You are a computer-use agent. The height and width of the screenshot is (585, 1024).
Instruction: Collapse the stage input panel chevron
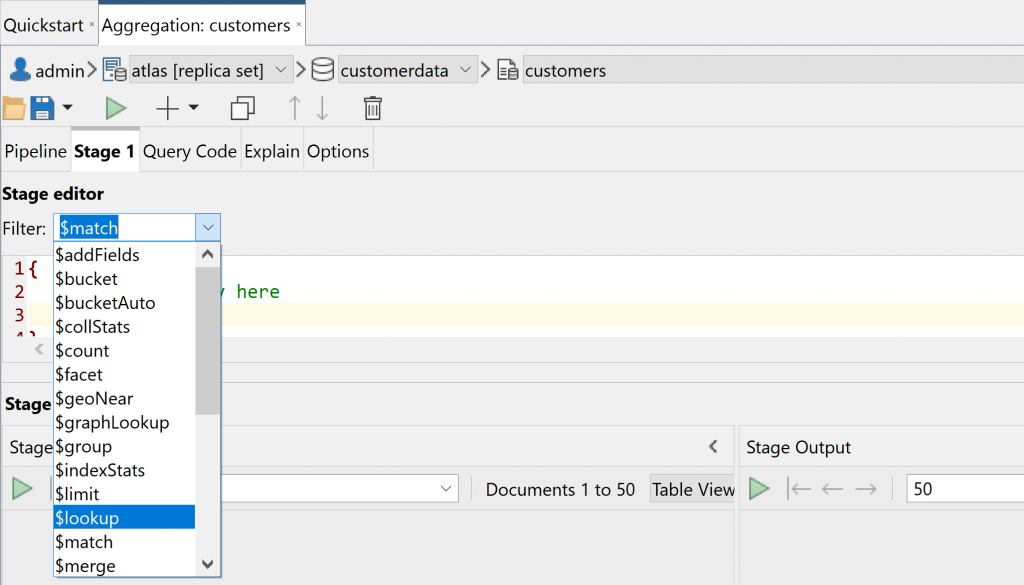click(713, 447)
